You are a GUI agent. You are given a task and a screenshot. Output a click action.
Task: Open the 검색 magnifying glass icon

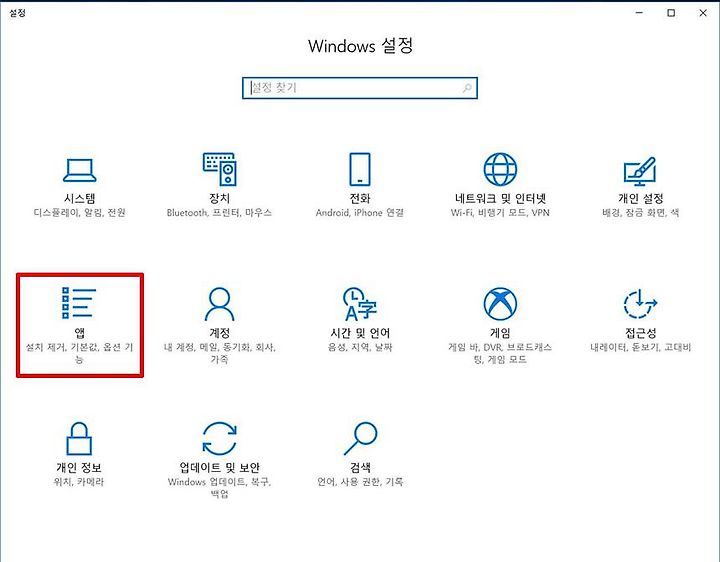pos(360,439)
